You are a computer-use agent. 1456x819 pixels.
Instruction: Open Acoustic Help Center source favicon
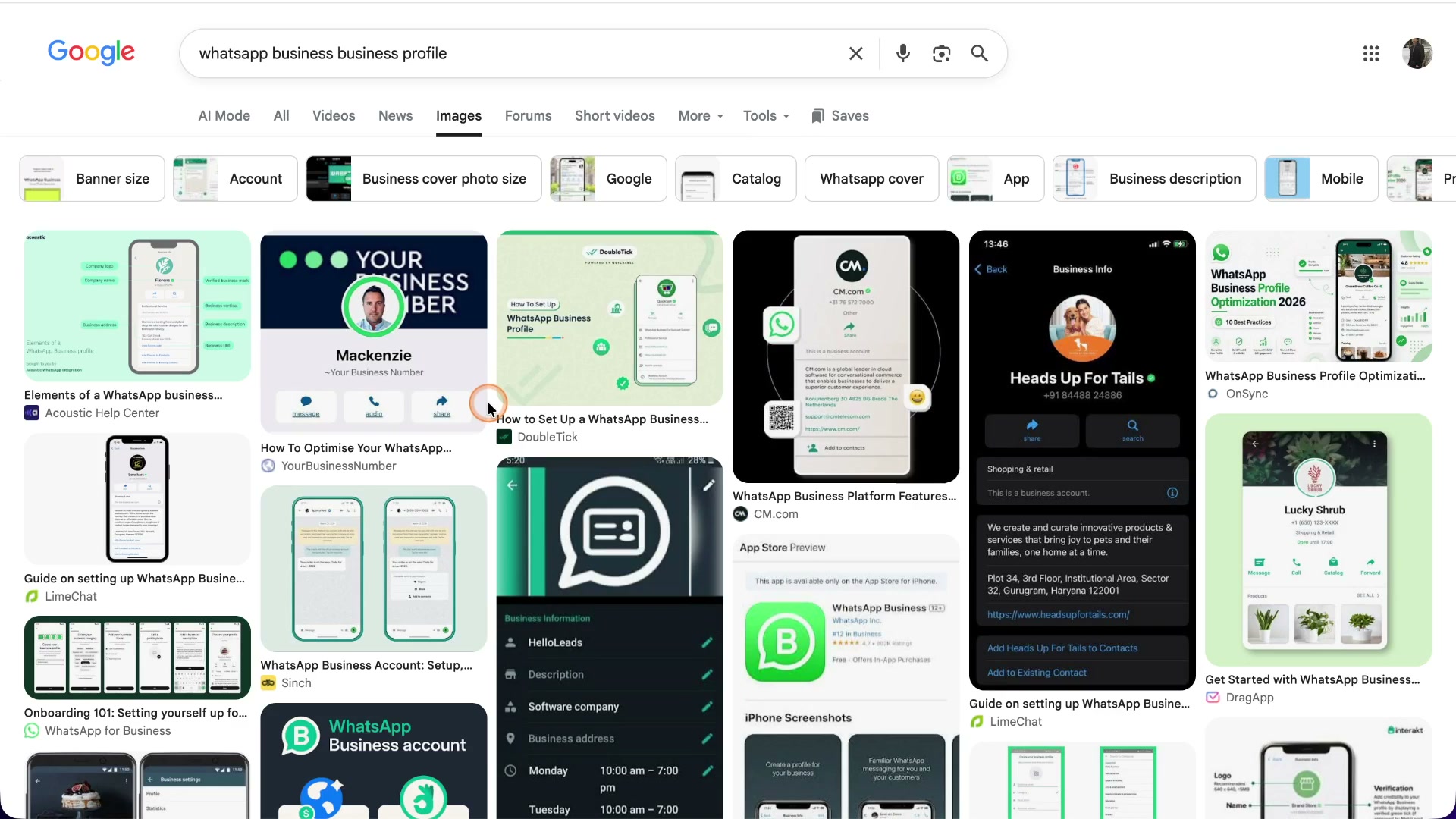click(32, 413)
